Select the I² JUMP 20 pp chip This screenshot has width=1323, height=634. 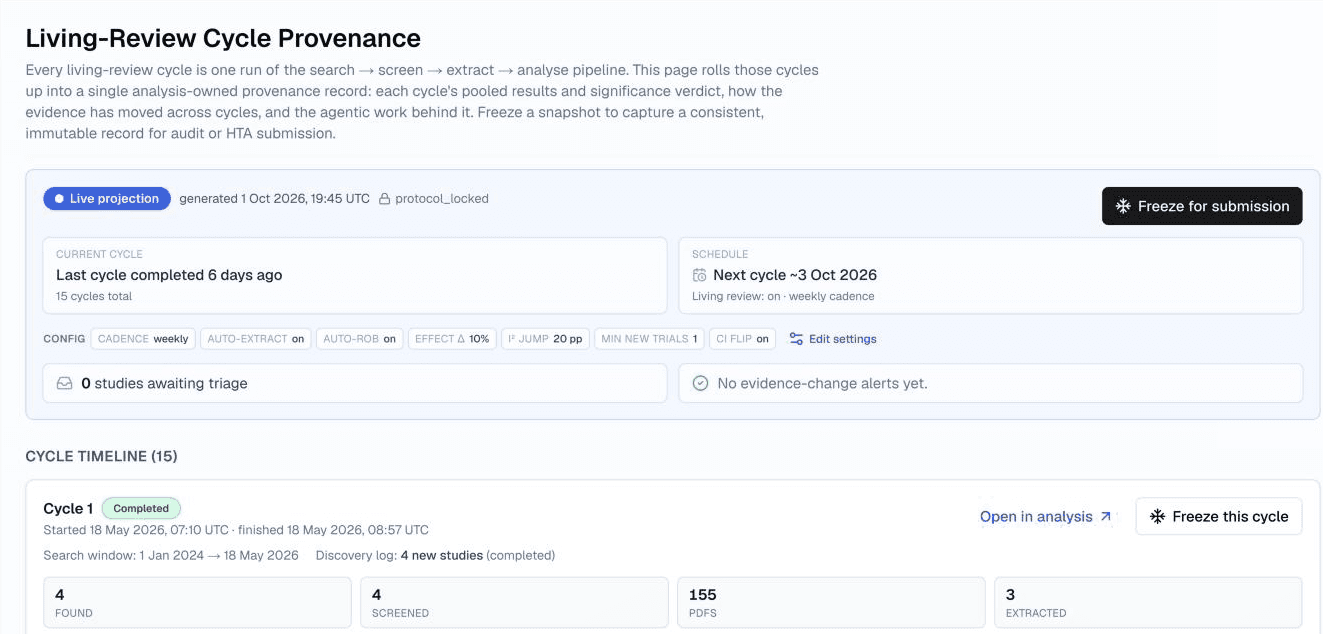(545, 339)
